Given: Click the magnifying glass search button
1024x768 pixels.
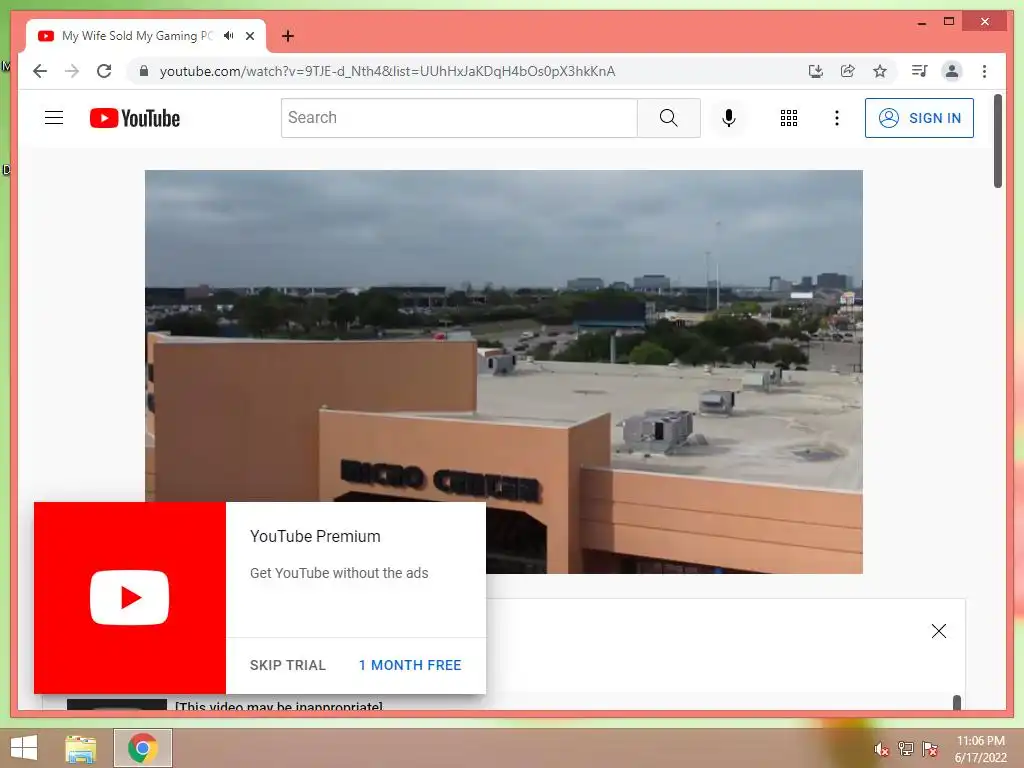Looking at the screenshot, I should [669, 118].
